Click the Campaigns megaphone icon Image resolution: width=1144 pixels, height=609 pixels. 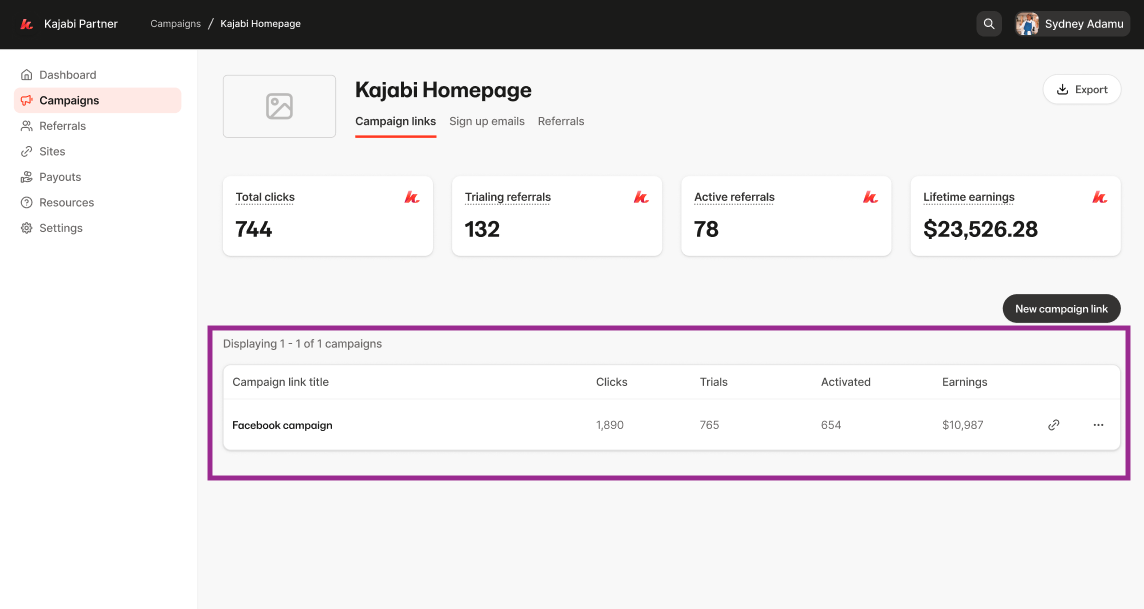point(26,100)
